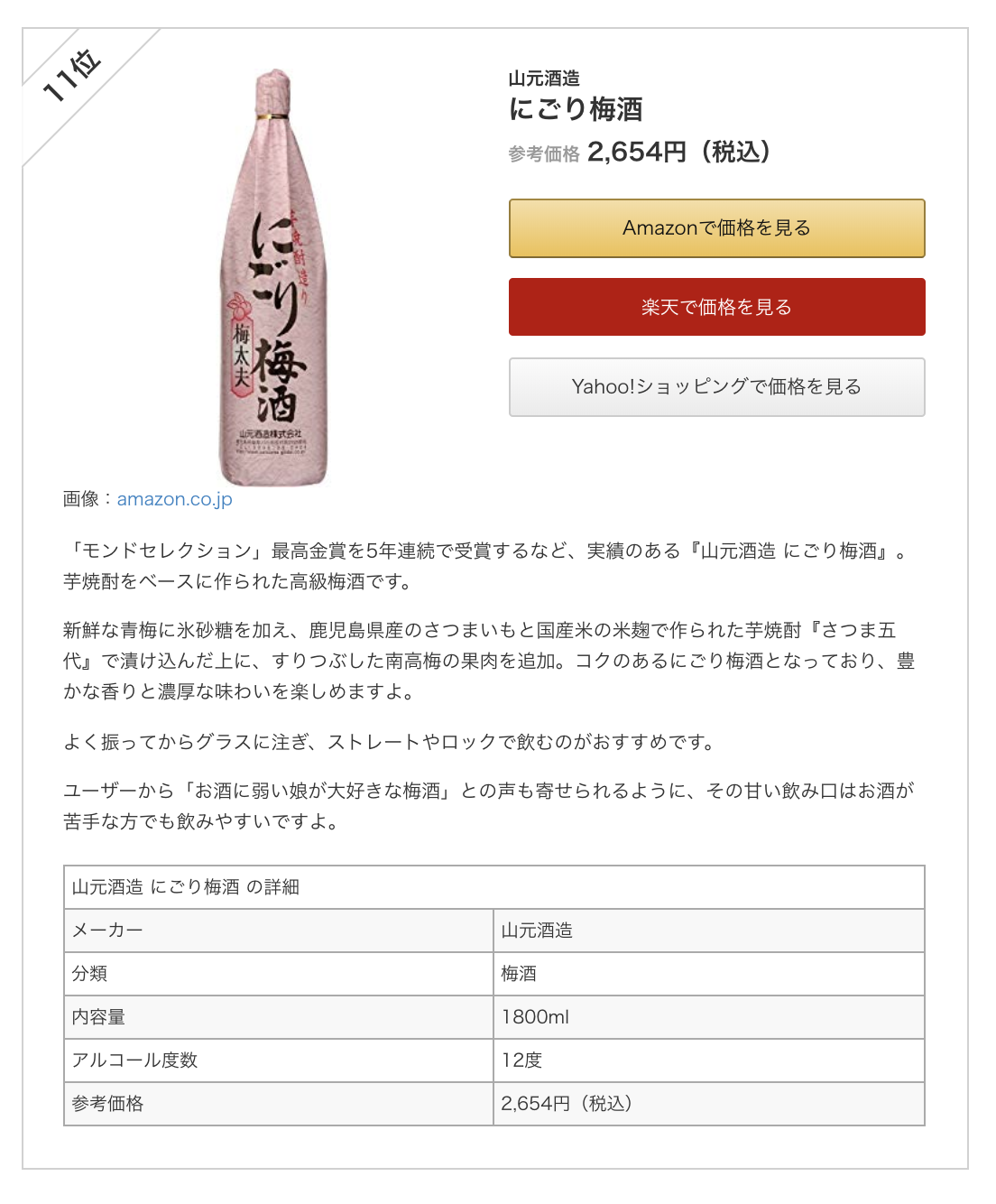The image size is (996, 1204).
Task: Click the 参考価格 2,654円 price text
Action: pos(640,152)
